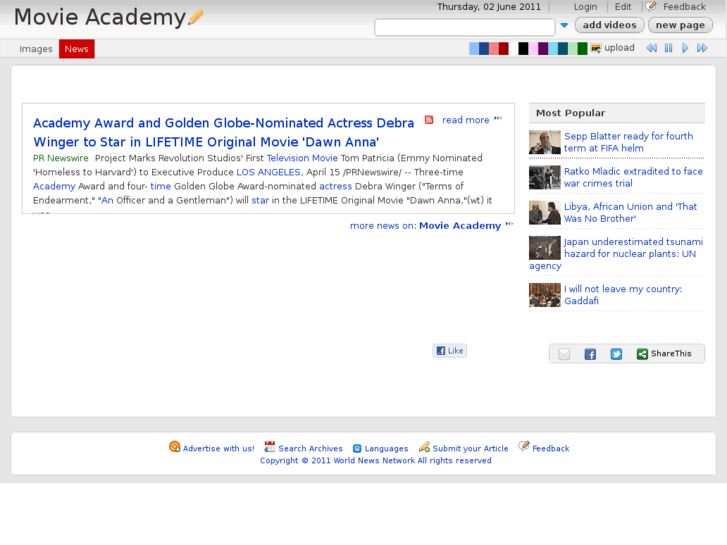The width and height of the screenshot is (727, 545).
Task: Pause the slideshow playback
Action: 669,48
